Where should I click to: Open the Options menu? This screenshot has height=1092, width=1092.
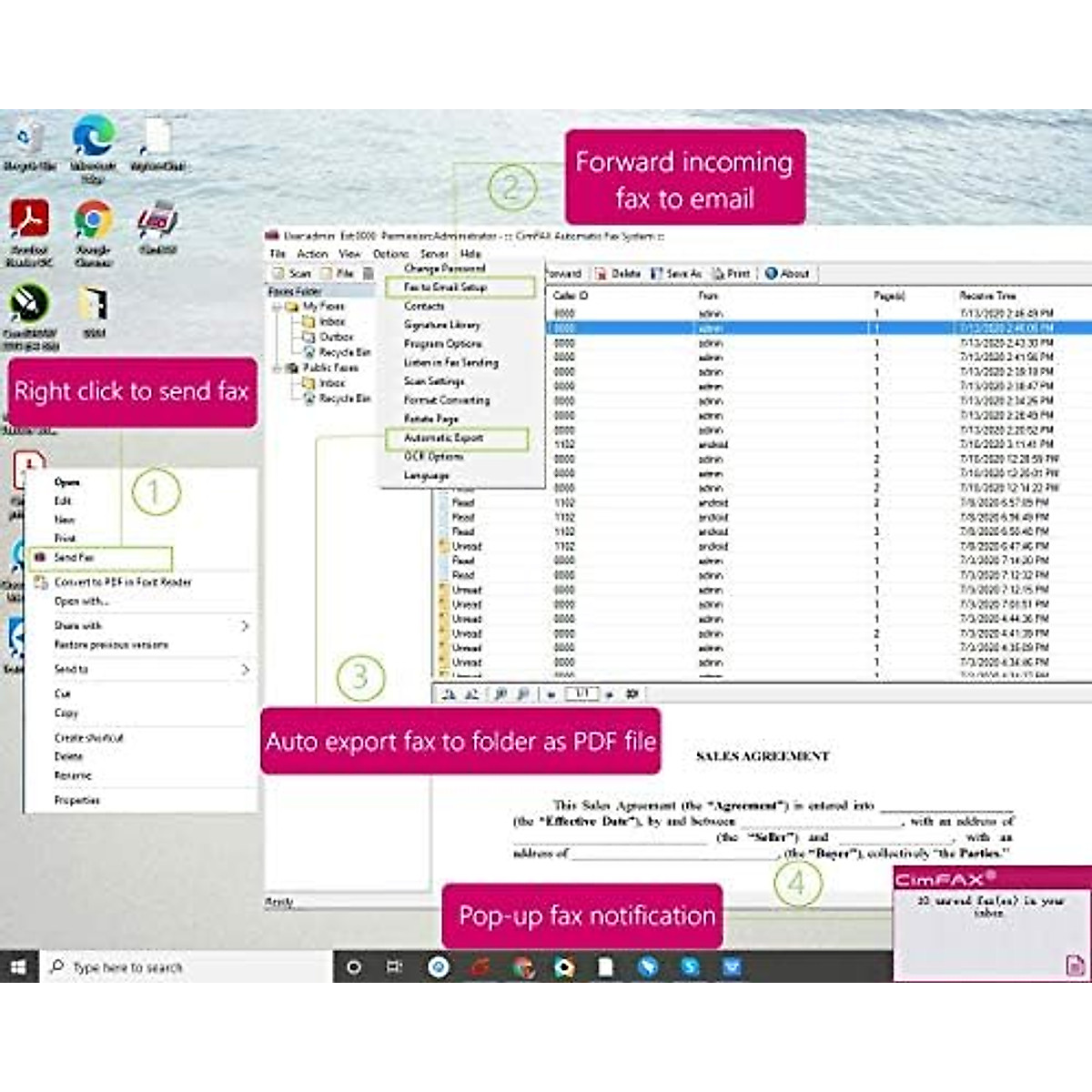[389, 253]
